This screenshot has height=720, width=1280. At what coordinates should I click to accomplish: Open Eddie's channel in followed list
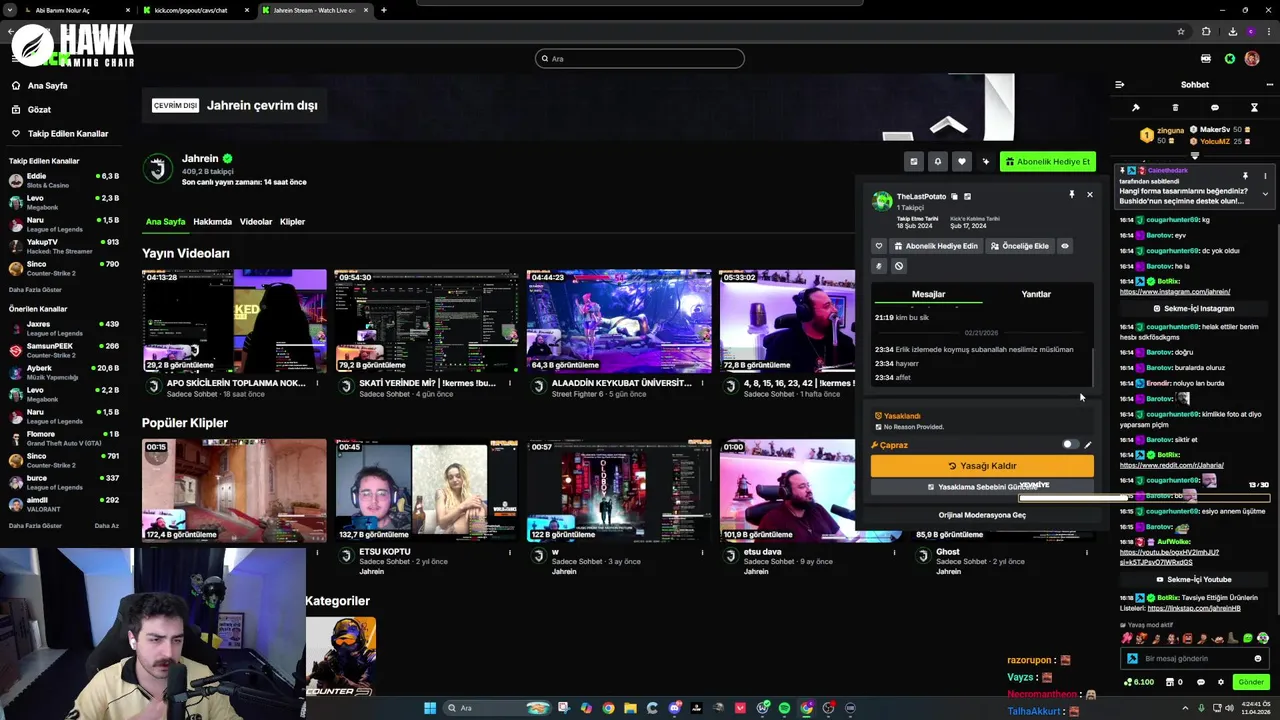tap(64, 180)
